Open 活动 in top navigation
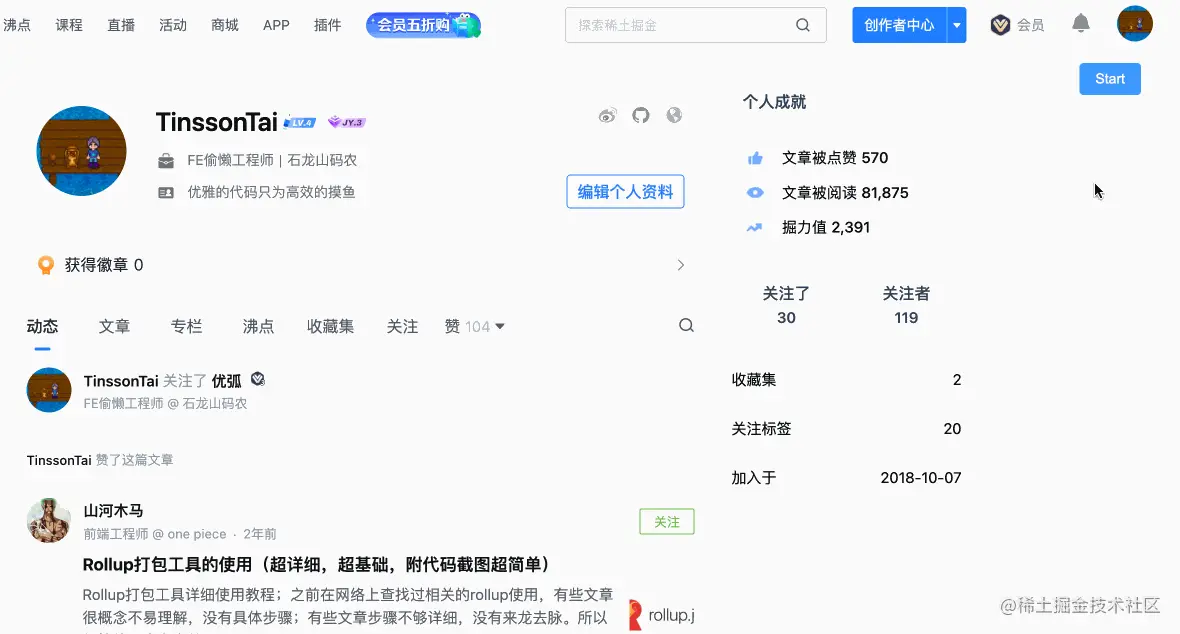This screenshot has height=634, width=1180. coord(173,25)
